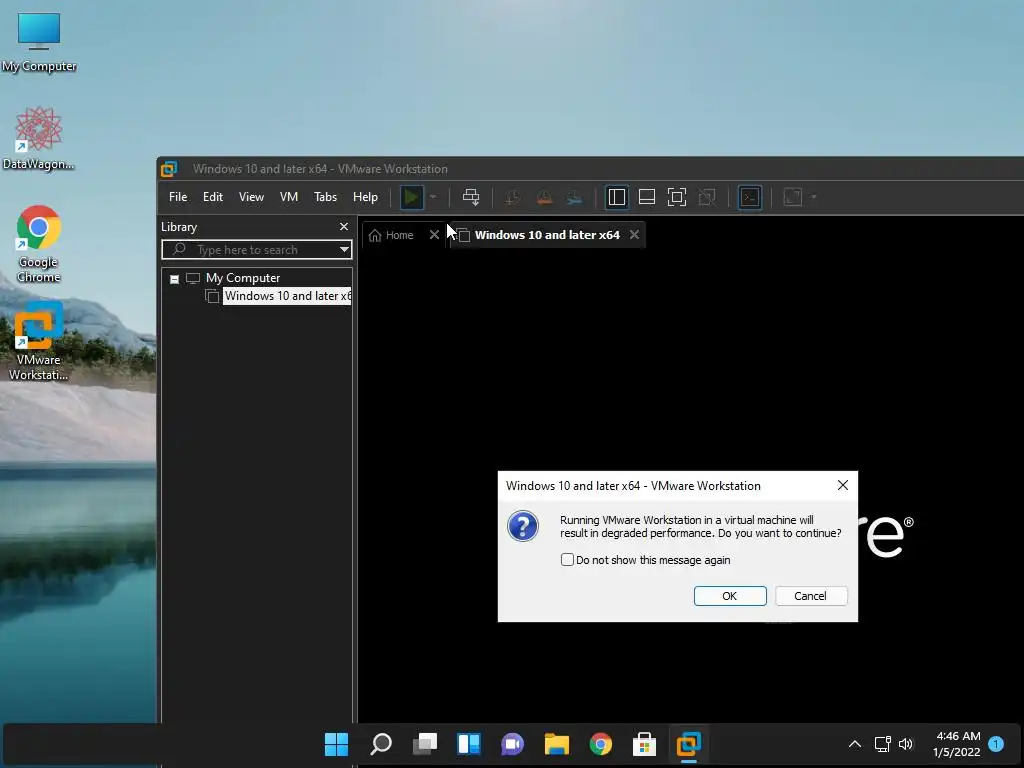Open Microsoft Store from the taskbar
This screenshot has height=768, width=1024.
pyautogui.click(x=645, y=744)
